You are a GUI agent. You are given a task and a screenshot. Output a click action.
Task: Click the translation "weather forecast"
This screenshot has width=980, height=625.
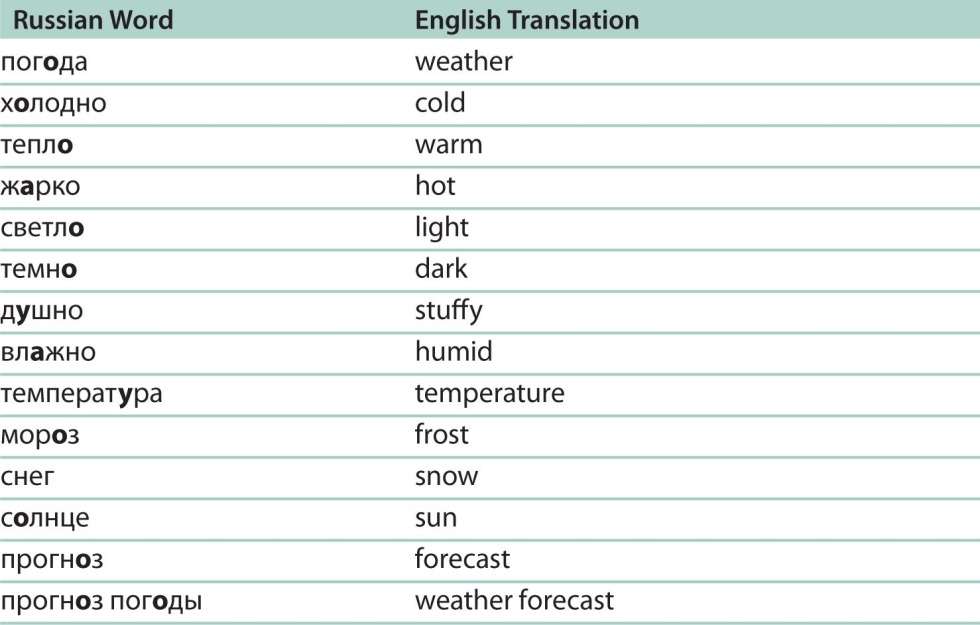pyautogui.click(x=514, y=601)
